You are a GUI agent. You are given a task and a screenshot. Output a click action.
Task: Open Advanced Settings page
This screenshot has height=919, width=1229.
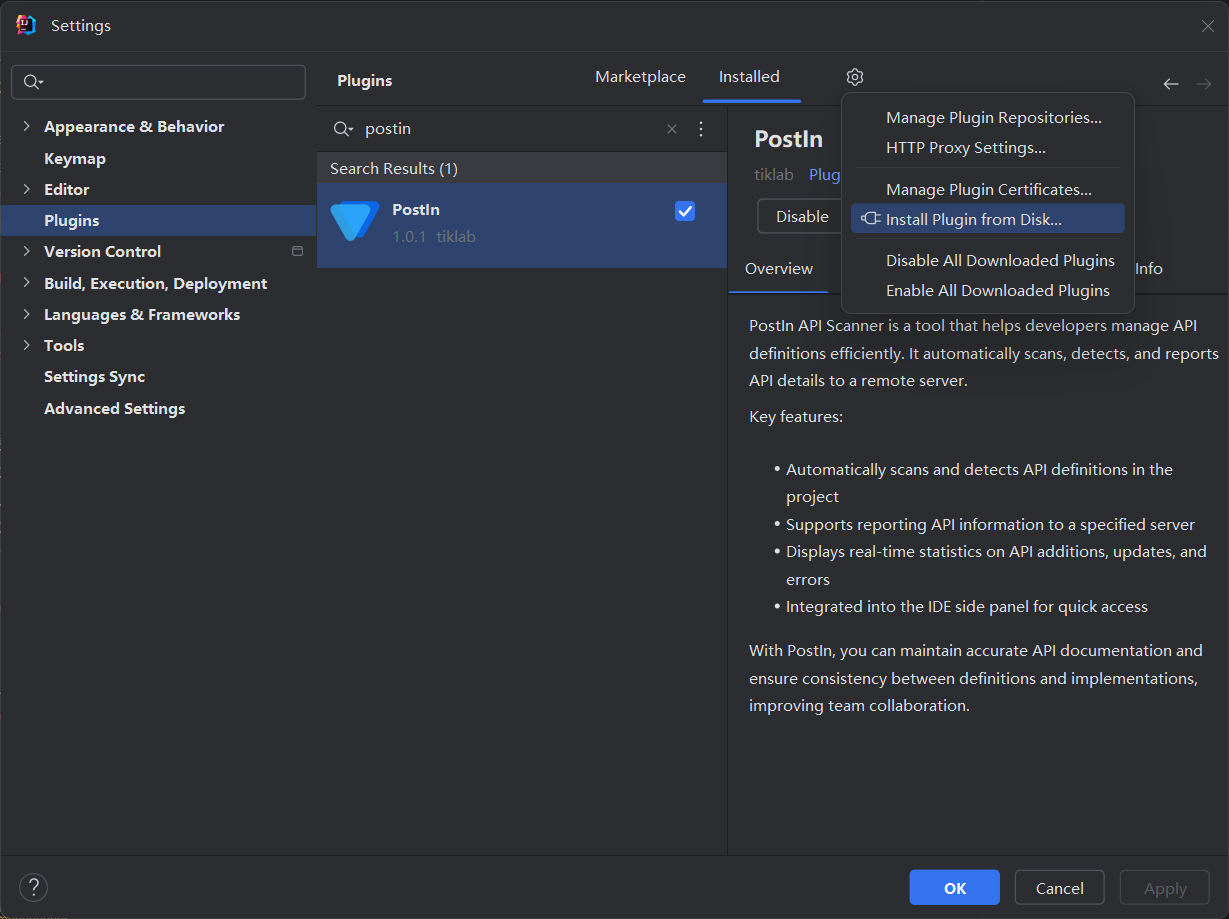[x=115, y=408]
